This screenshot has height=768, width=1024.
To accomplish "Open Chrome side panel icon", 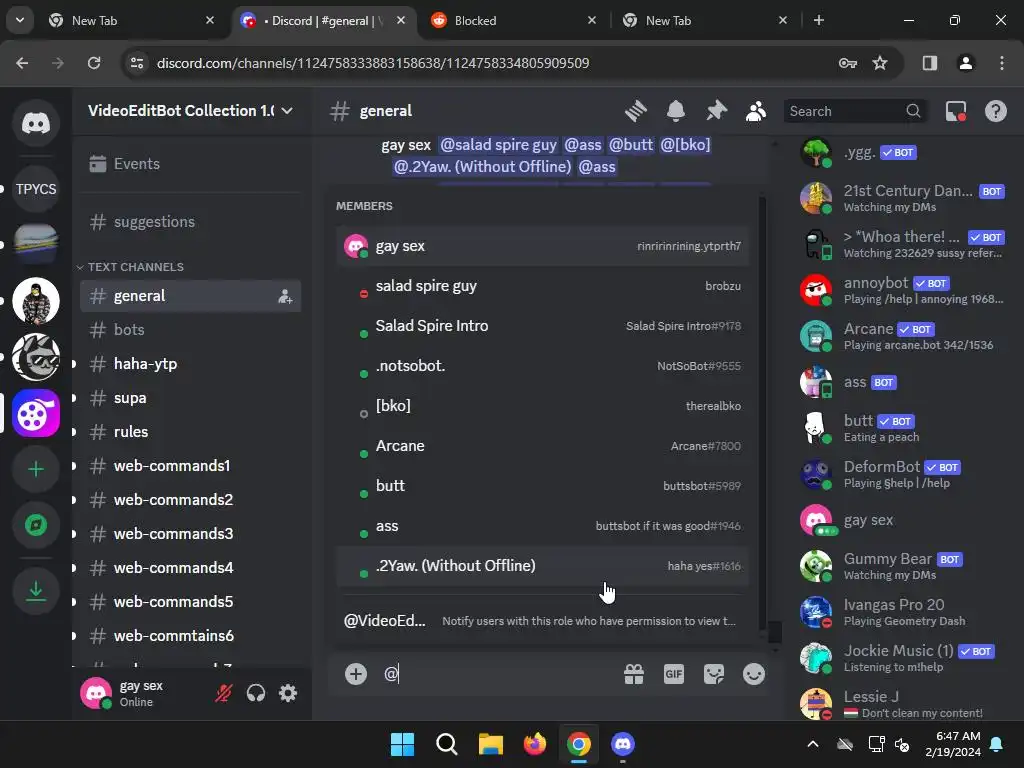I will [x=930, y=63].
